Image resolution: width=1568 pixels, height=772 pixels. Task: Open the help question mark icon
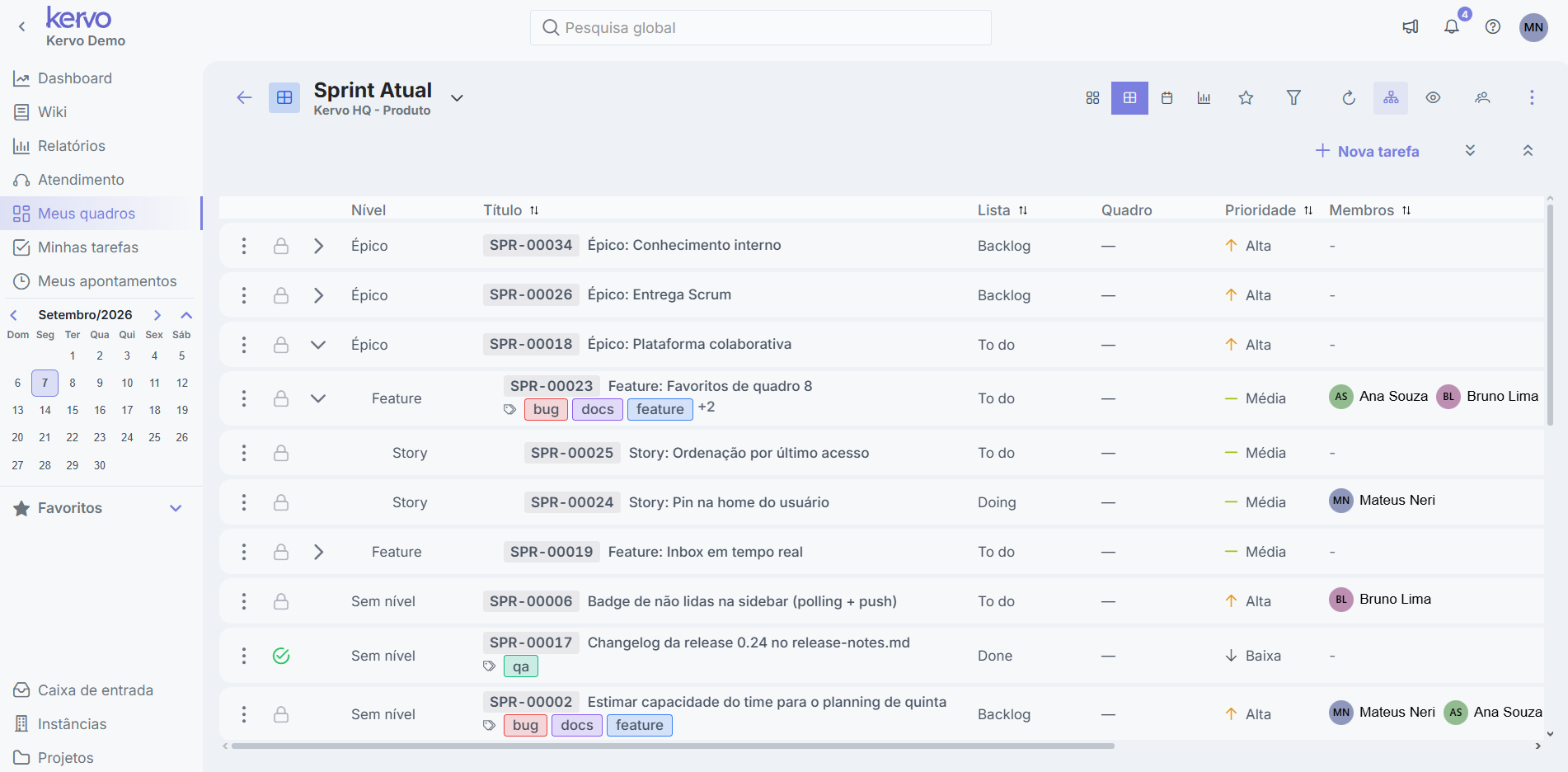tap(1493, 27)
